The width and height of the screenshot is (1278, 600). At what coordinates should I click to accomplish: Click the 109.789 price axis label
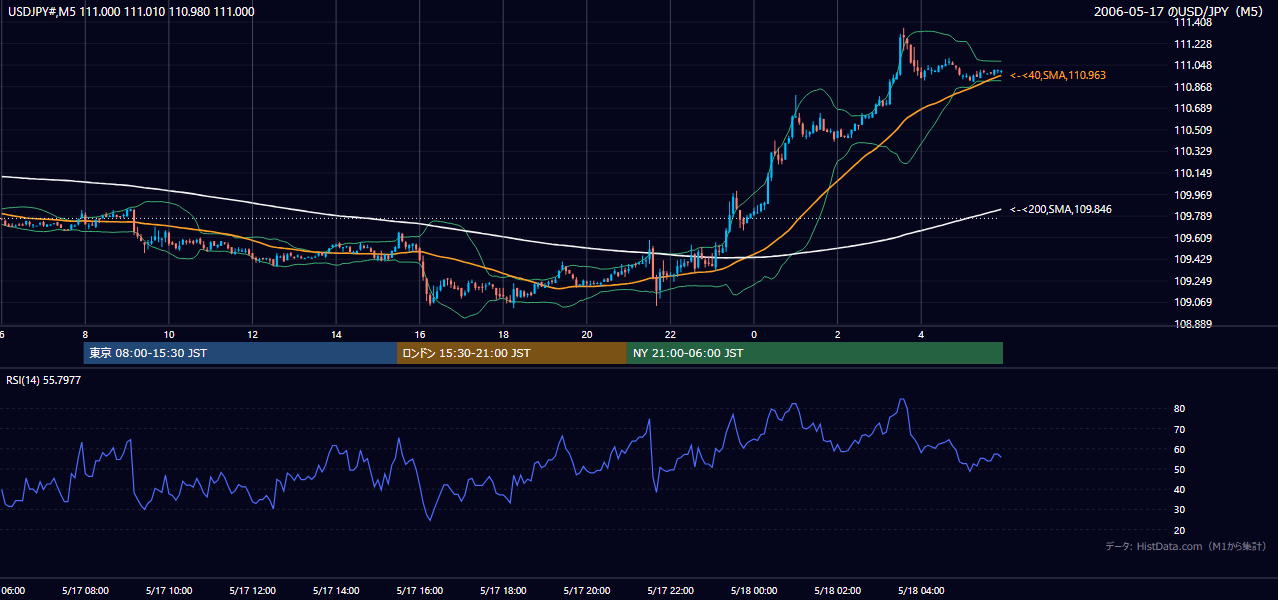pos(1193,216)
